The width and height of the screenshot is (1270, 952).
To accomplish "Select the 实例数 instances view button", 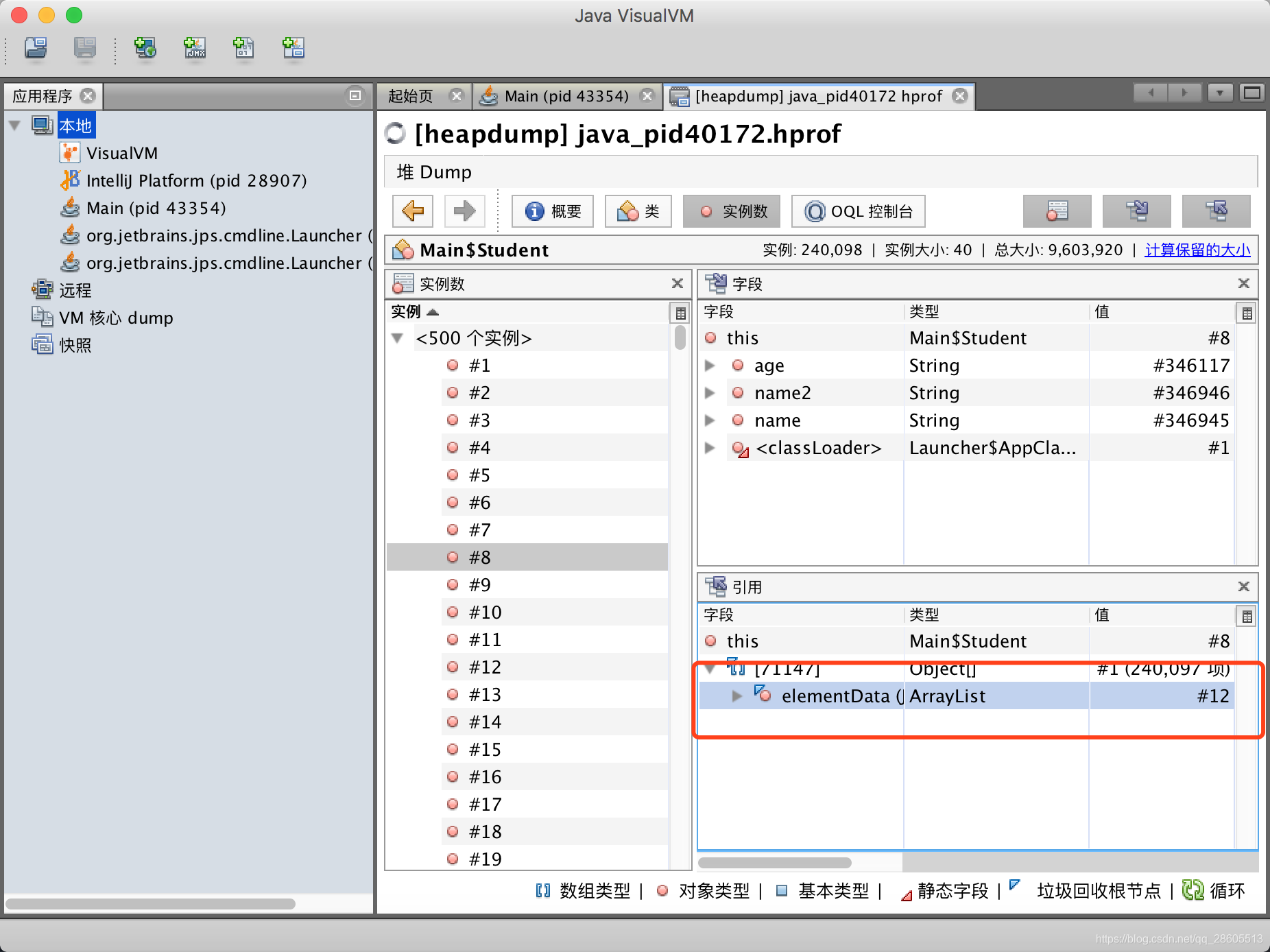I will [x=732, y=211].
